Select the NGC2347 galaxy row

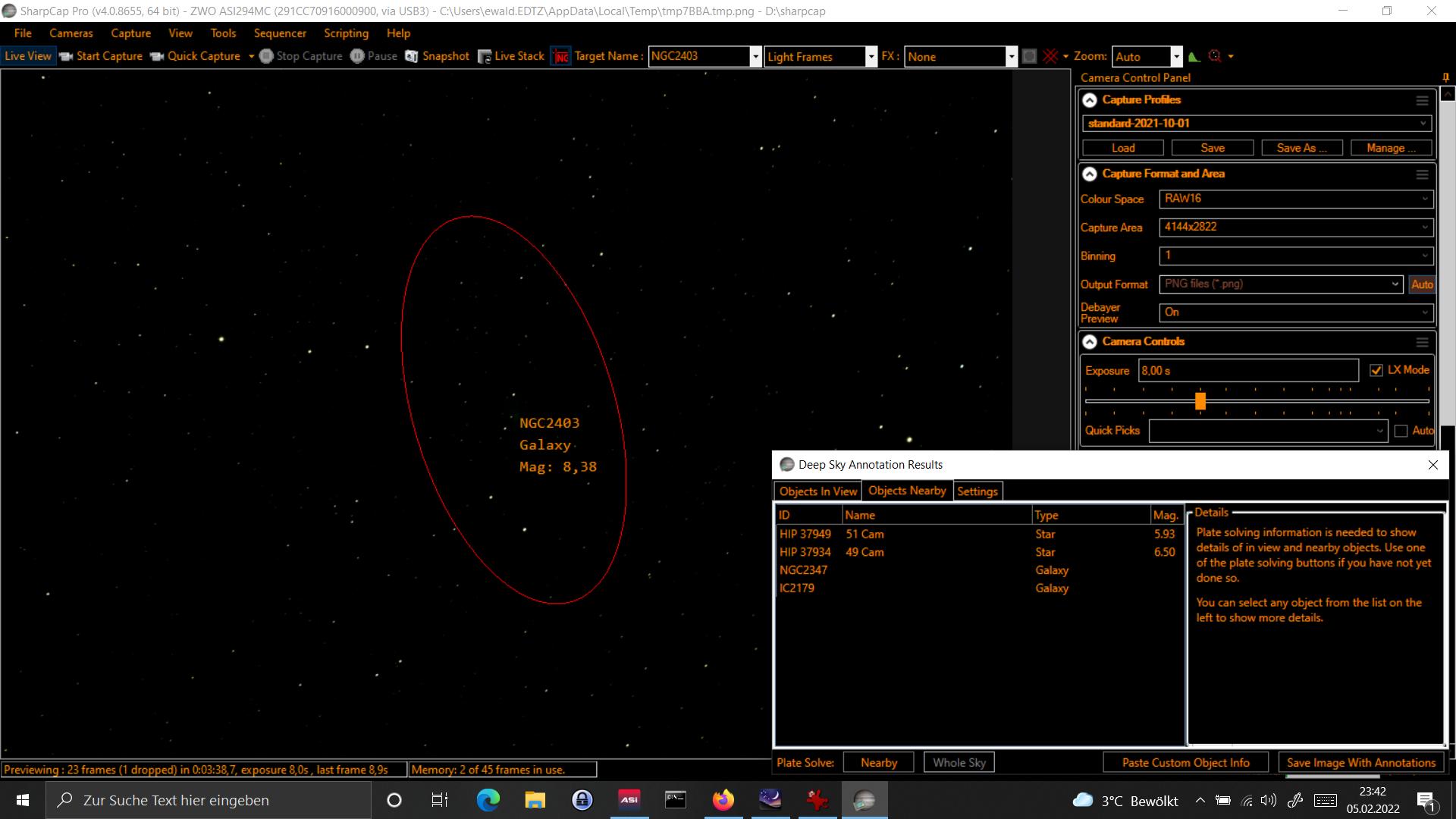coord(978,570)
